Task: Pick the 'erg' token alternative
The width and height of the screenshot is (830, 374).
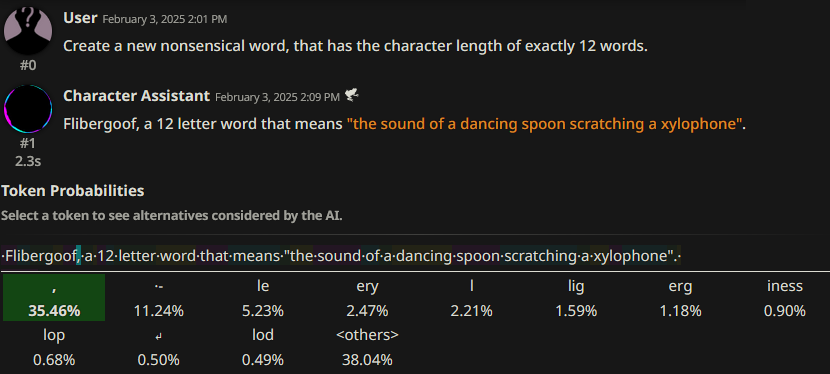Action: [x=680, y=297]
